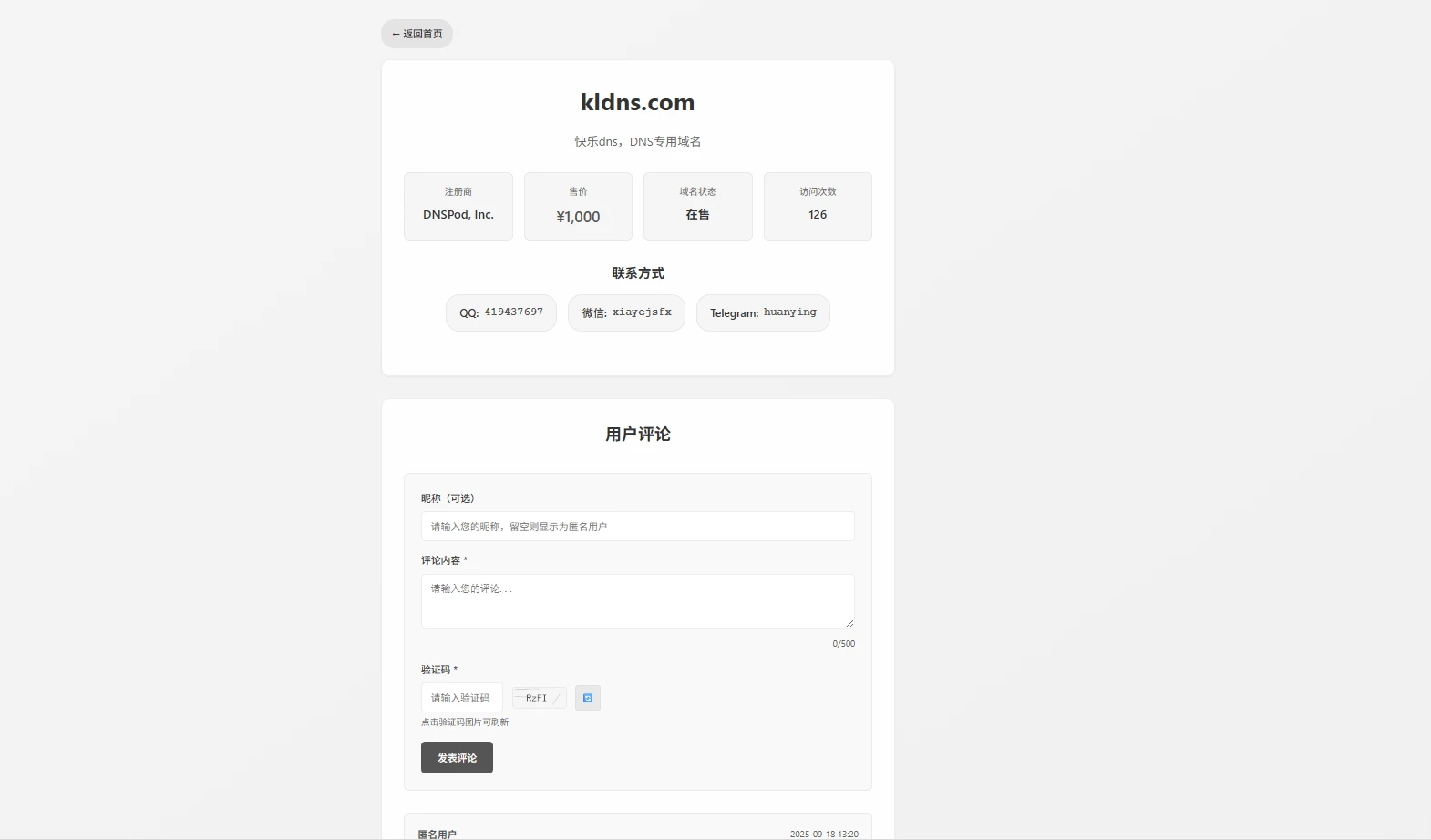The image size is (1431, 840).
Task: Select the QQ 419437697 contact pill
Action: click(500, 312)
